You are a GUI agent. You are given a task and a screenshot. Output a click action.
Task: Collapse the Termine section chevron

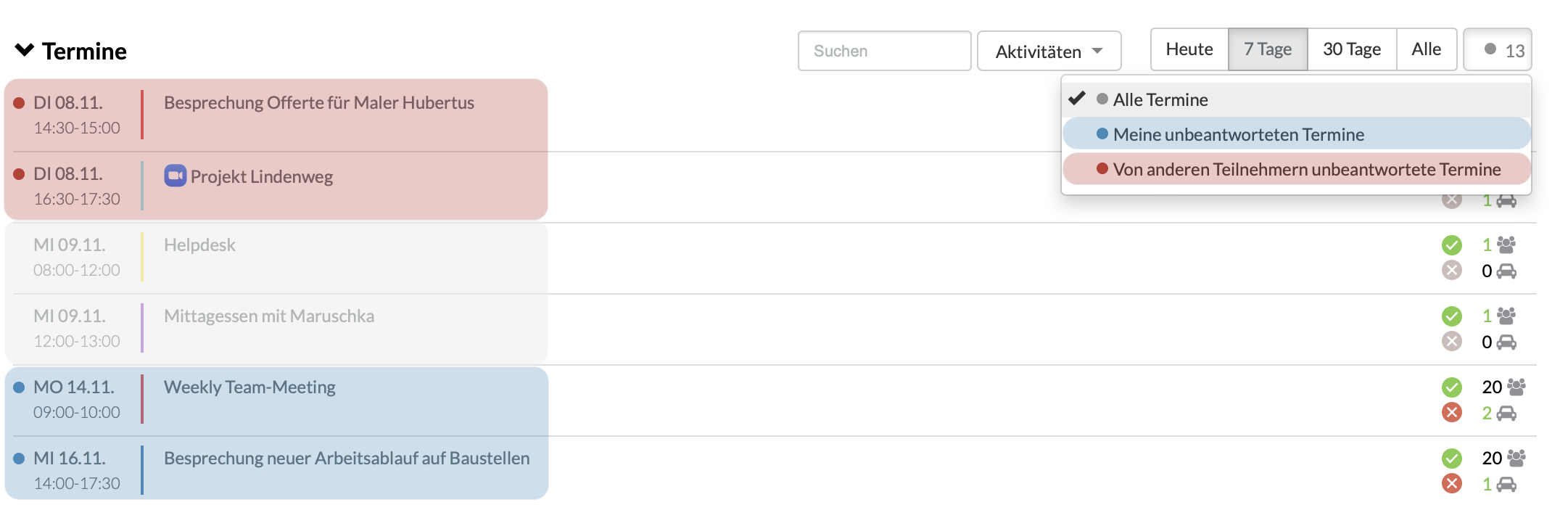click(25, 50)
